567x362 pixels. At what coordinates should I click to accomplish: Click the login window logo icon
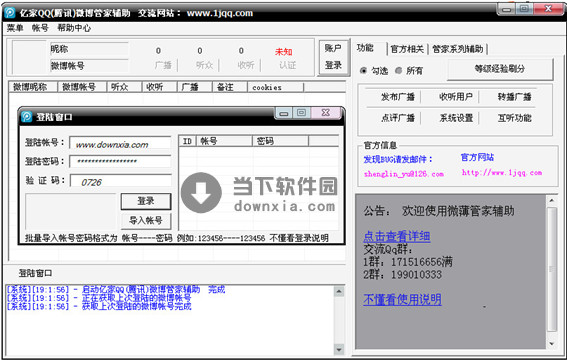click(26, 117)
